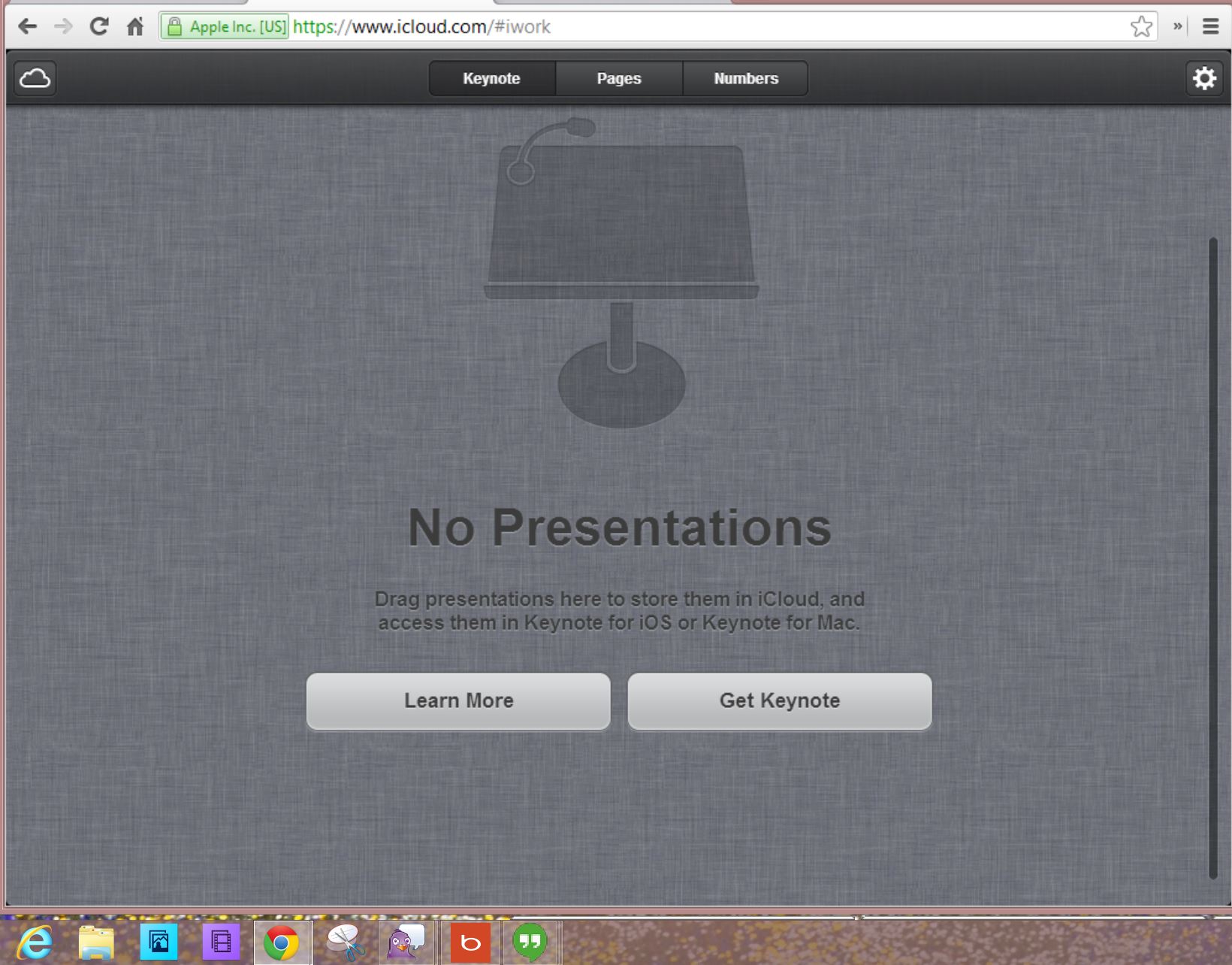Open Snipping Tool from taskbar
1232x965 pixels.
(x=345, y=942)
